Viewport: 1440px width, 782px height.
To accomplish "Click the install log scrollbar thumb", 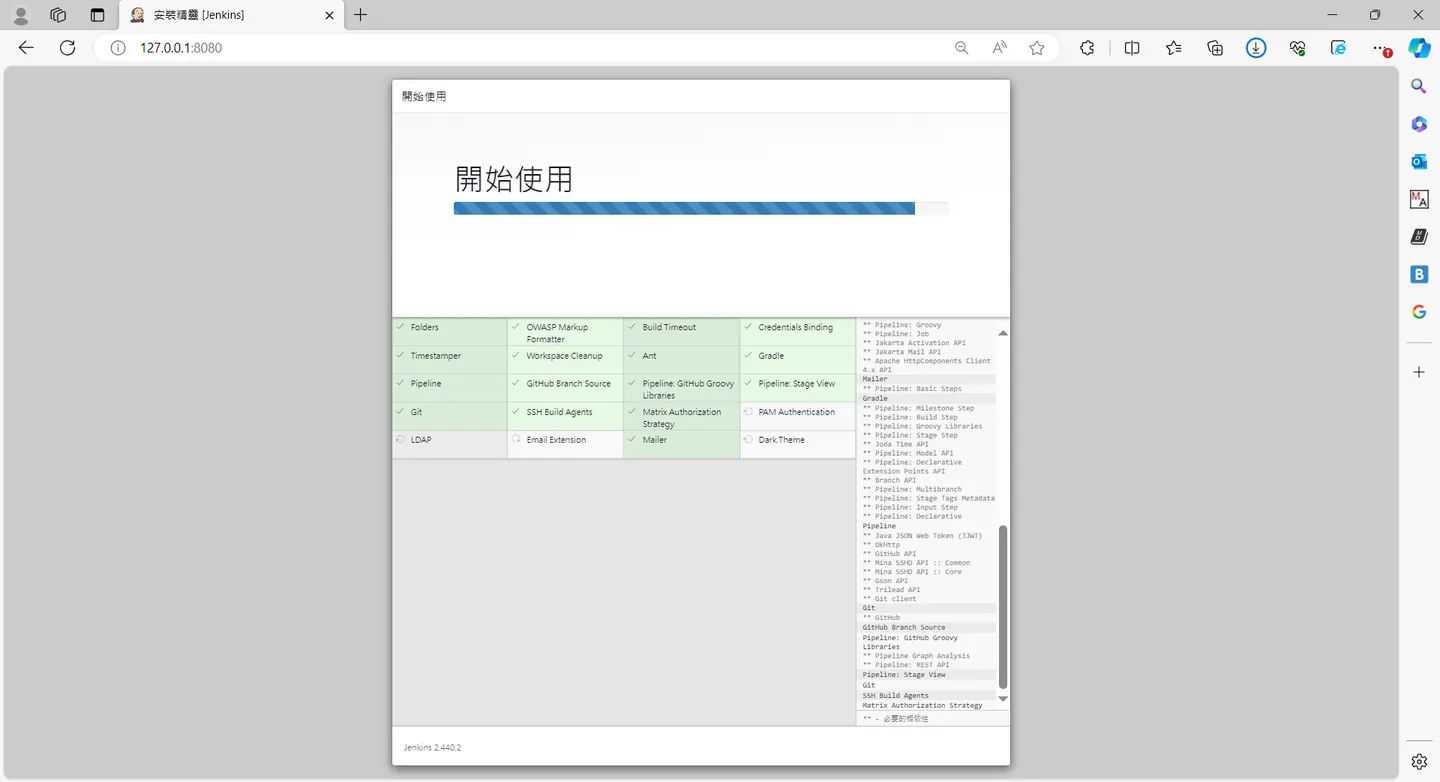I will (1003, 607).
